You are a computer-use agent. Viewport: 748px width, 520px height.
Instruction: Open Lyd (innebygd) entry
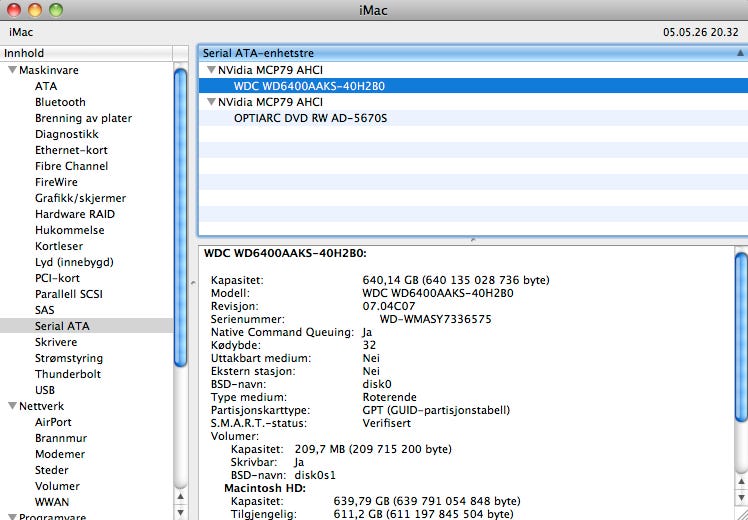[x=74, y=262]
